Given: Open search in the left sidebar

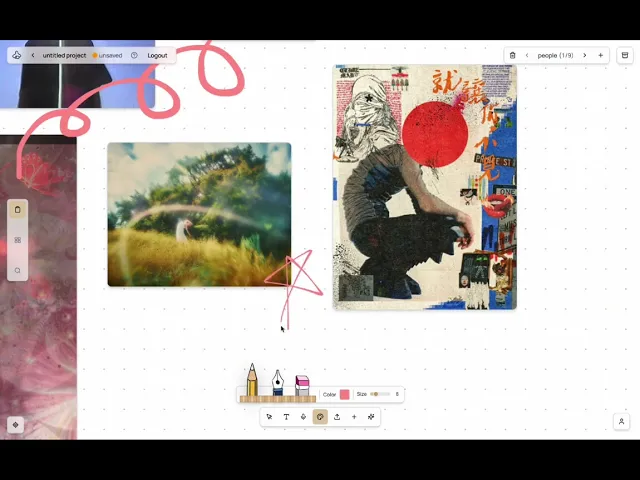Looking at the screenshot, I should [18, 270].
